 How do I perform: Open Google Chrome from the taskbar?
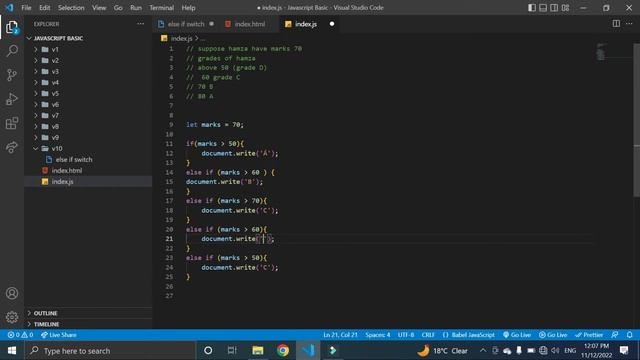(282, 351)
